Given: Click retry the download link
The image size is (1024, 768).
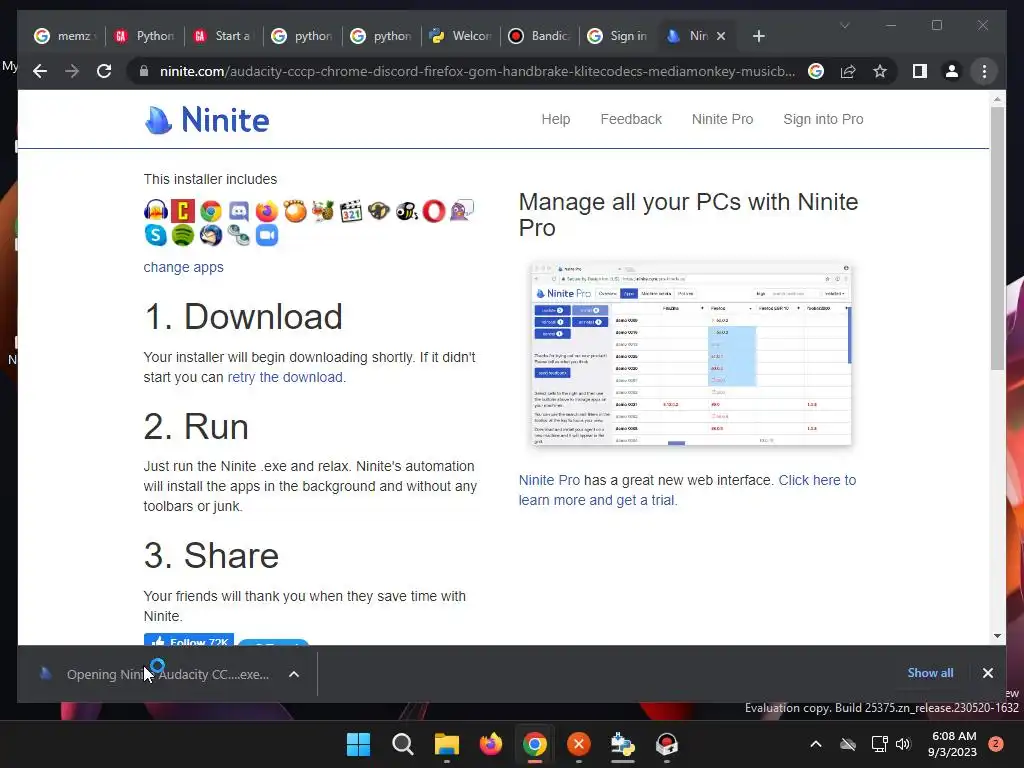Looking at the screenshot, I should click(x=285, y=377).
